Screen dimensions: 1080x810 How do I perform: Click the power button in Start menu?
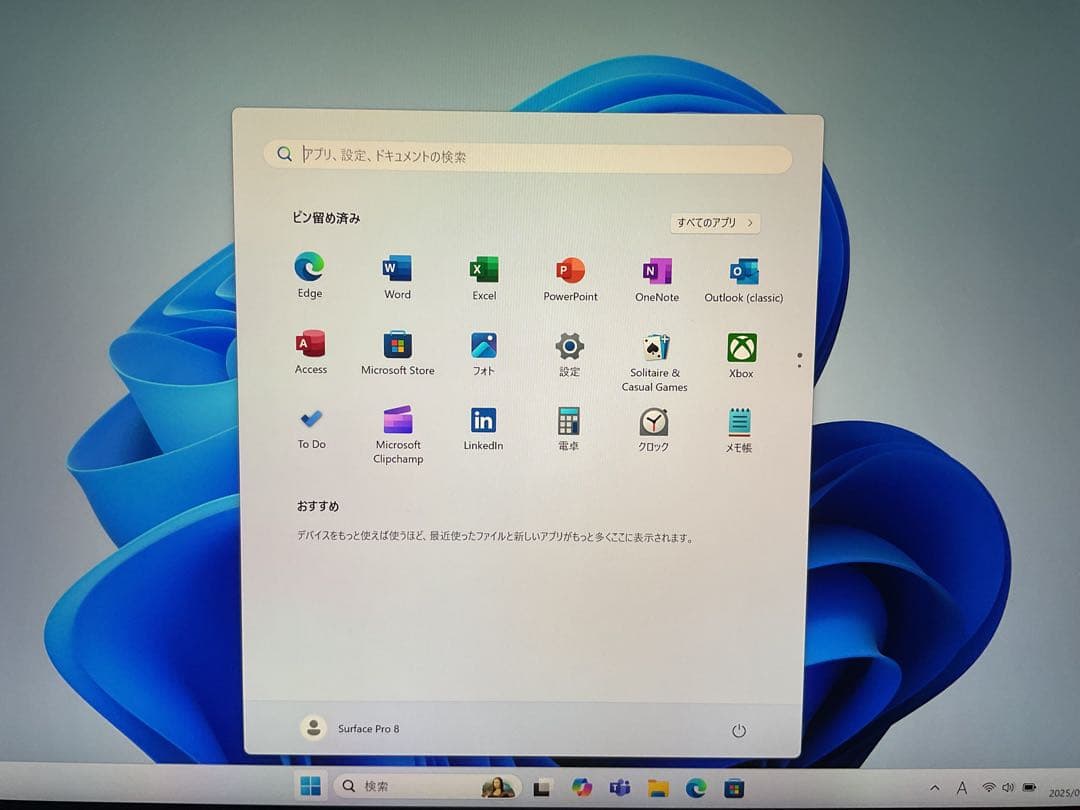(739, 730)
